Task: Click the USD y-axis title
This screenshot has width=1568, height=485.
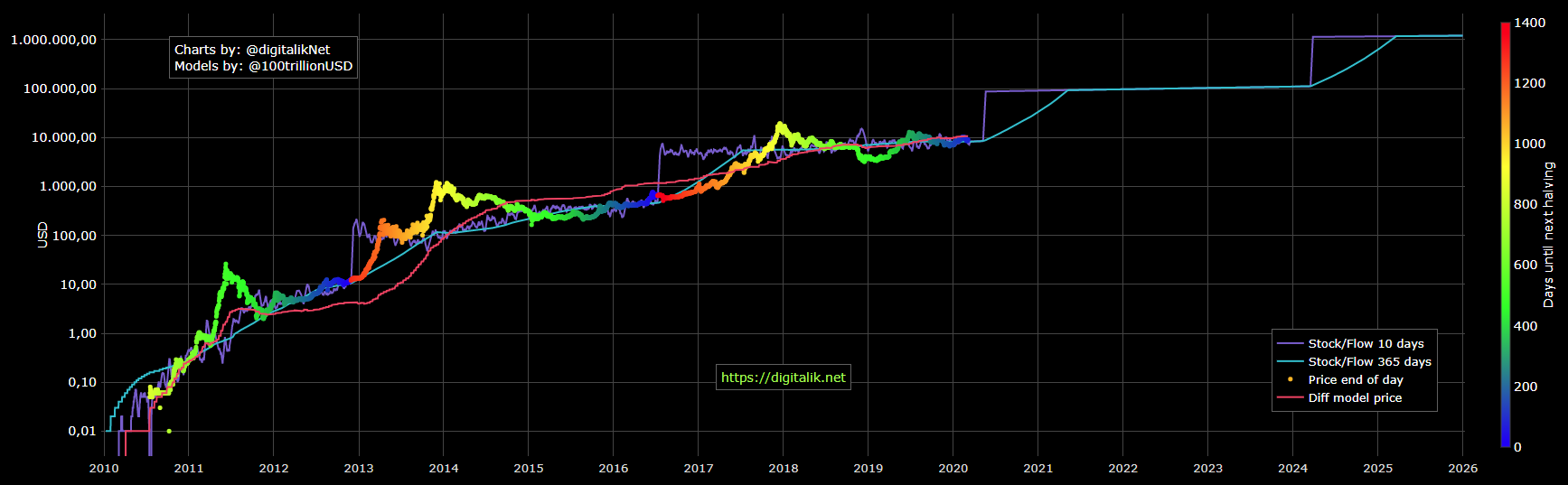Action: coord(42,235)
